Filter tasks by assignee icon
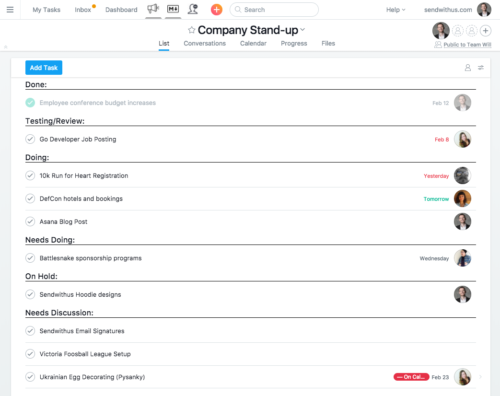 pyautogui.click(x=468, y=68)
